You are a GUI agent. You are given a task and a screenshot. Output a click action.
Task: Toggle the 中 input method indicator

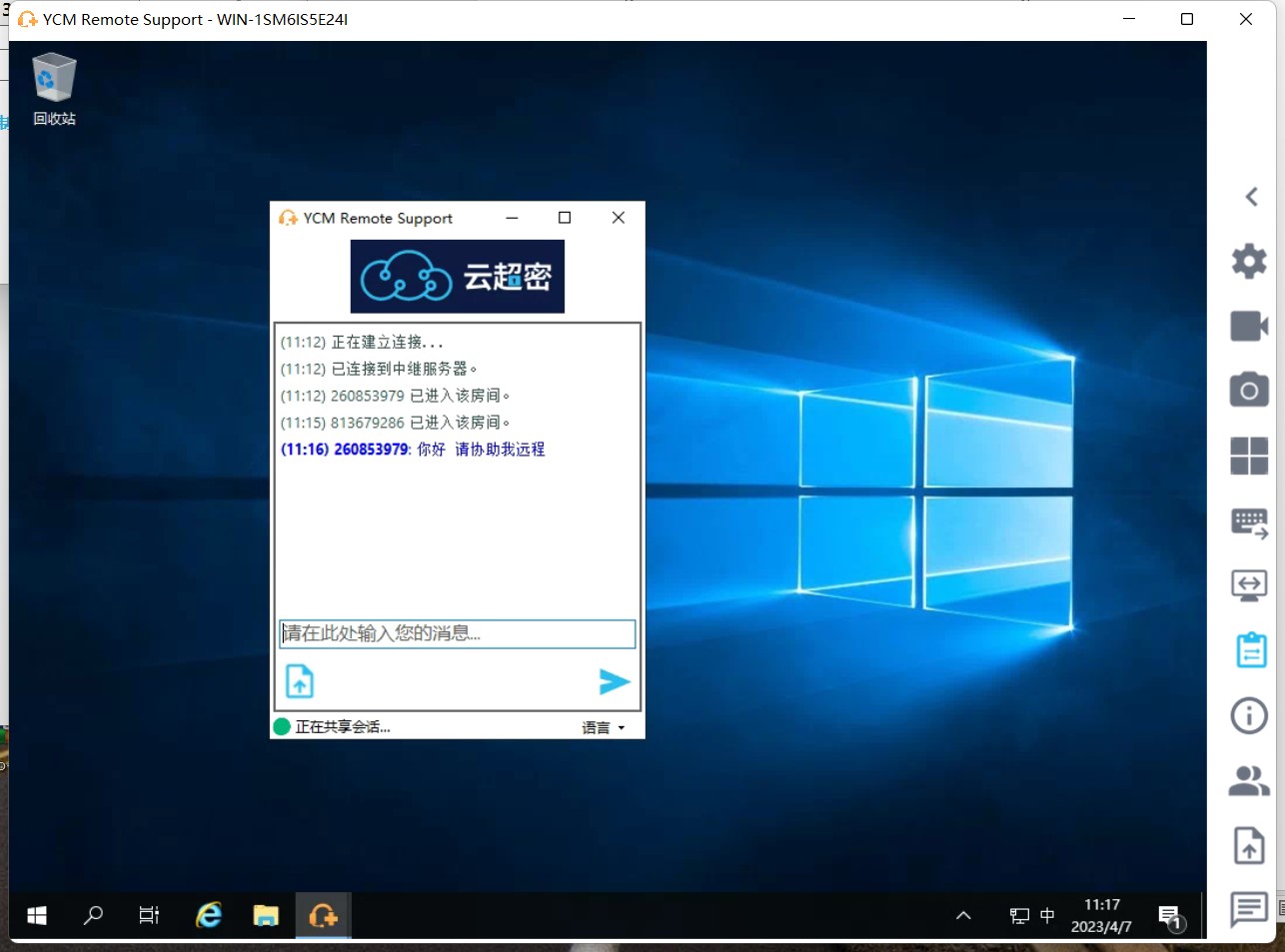point(1047,916)
